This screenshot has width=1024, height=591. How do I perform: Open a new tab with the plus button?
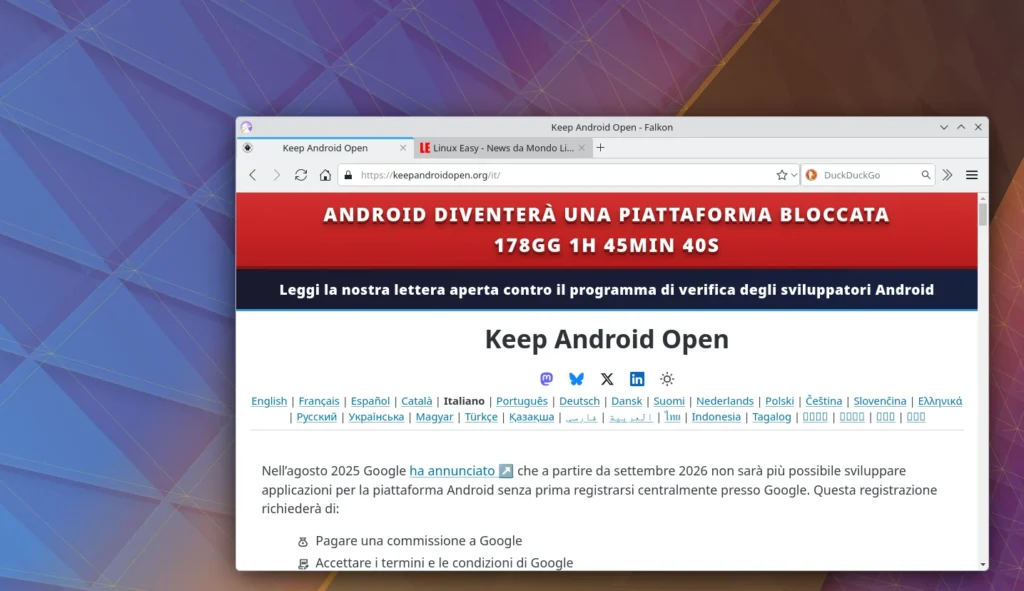(x=598, y=146)
